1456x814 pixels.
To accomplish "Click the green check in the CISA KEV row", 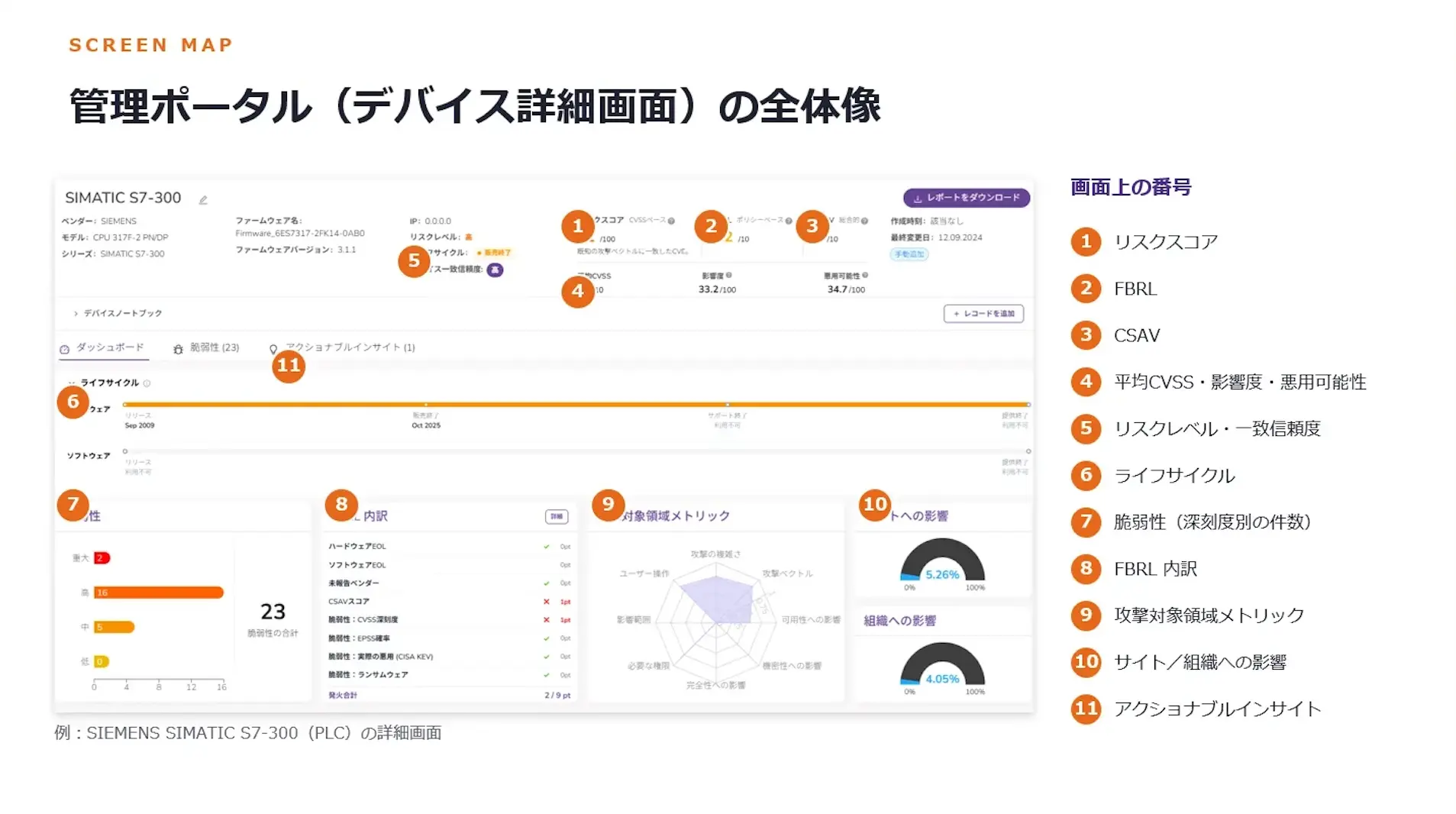I will (x=547, y=657).
